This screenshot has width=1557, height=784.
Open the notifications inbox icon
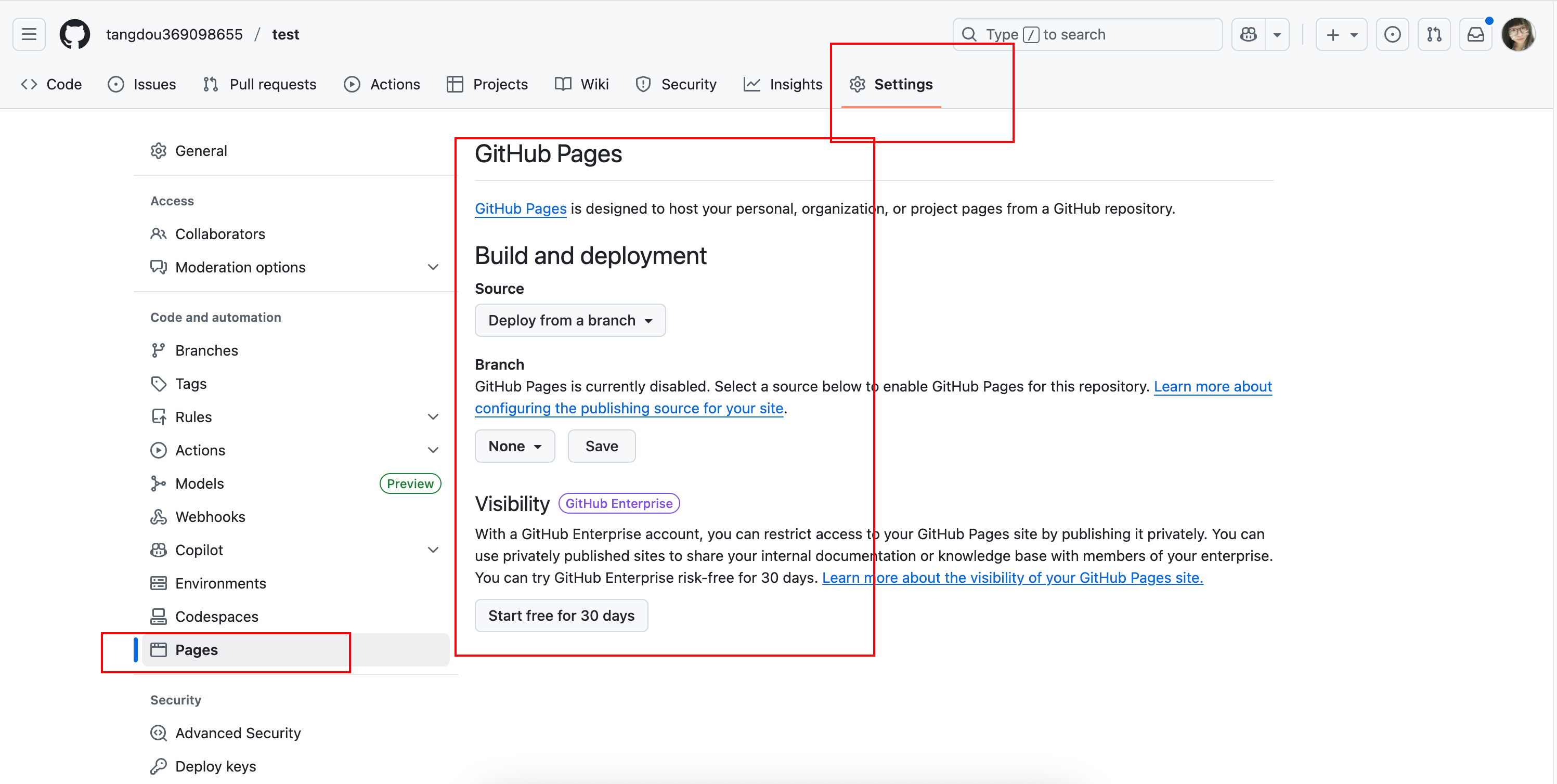pos(1475,34)
